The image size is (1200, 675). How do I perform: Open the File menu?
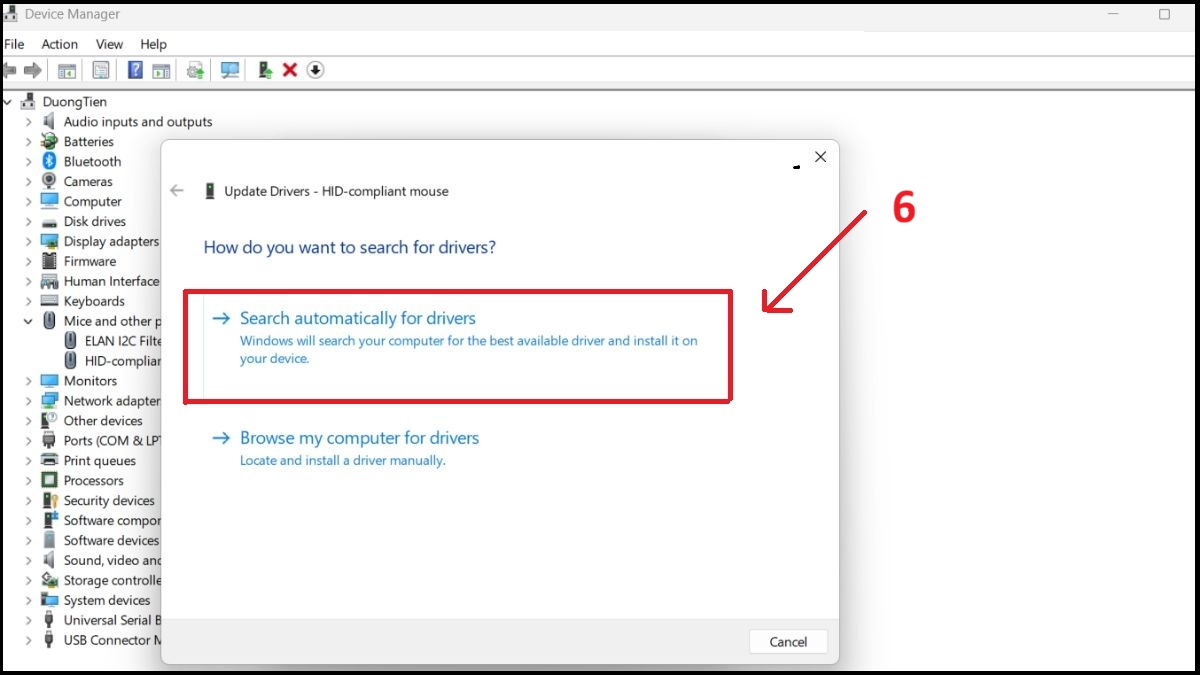point(14,44)
